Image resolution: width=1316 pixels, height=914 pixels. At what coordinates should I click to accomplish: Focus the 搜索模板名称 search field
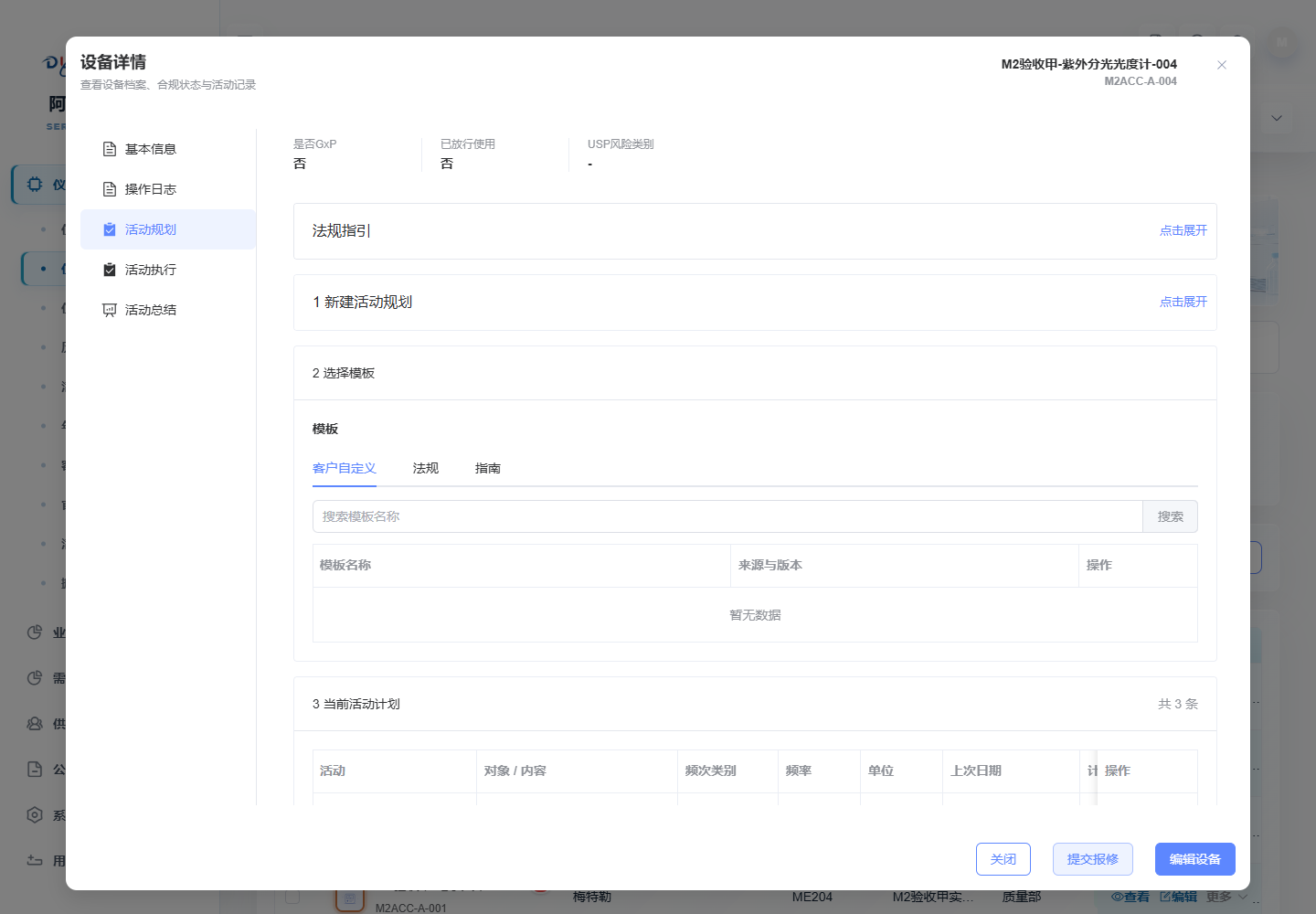coord(727,516)
